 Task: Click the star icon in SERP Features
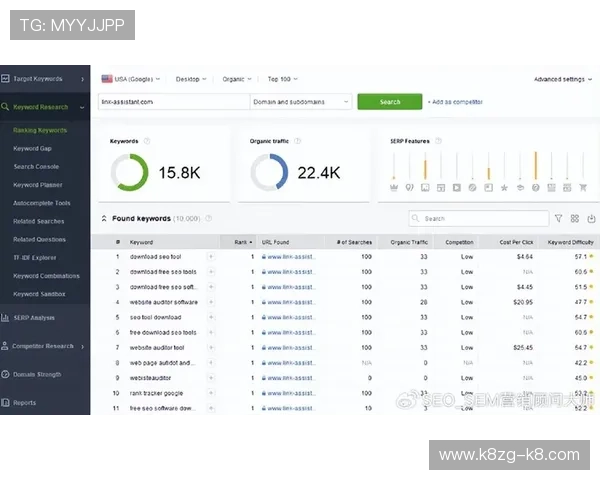coord(504,187)
